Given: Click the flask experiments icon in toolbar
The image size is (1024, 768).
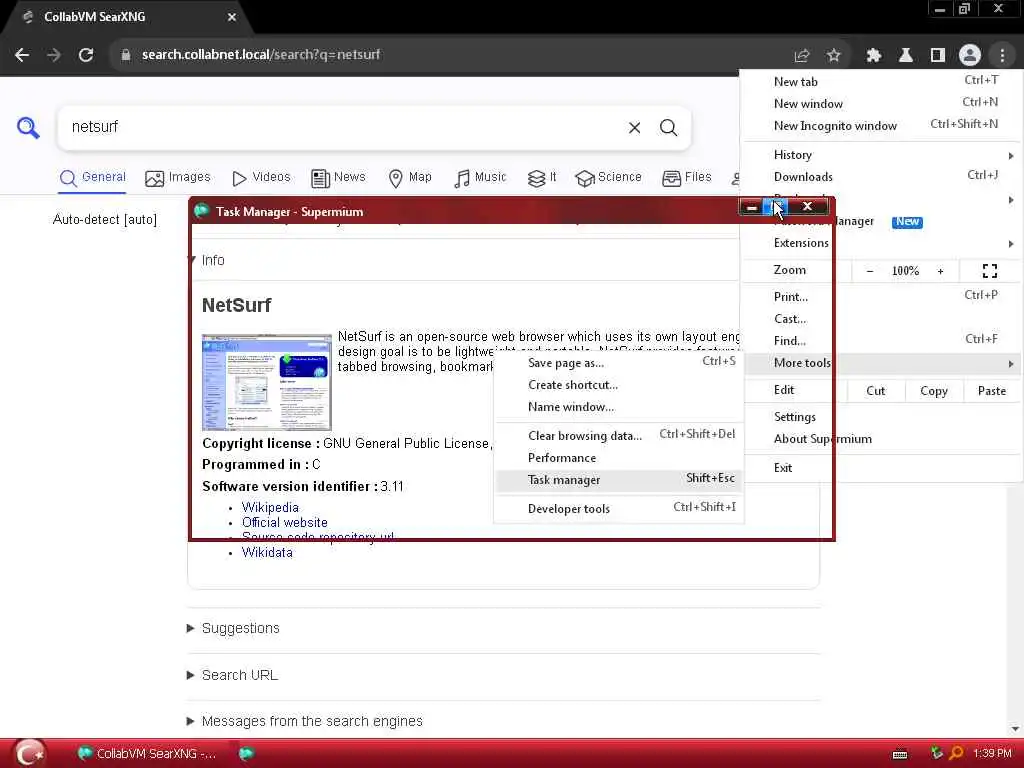Looking at the screenshot, I should tap(905, 56).
